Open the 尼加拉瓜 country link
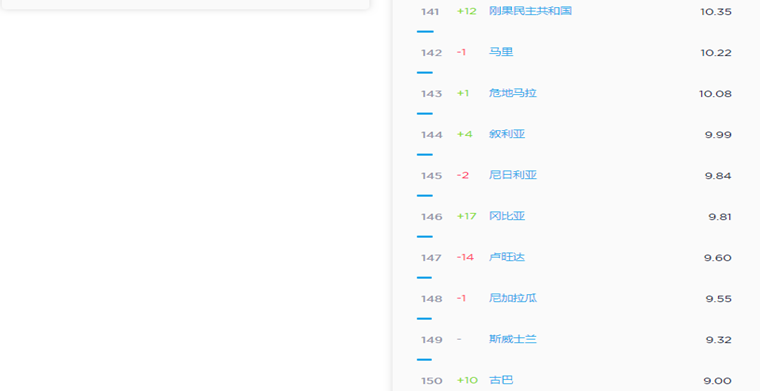The height and width of the screenshot is (391, 760). (x=513, y=298)
